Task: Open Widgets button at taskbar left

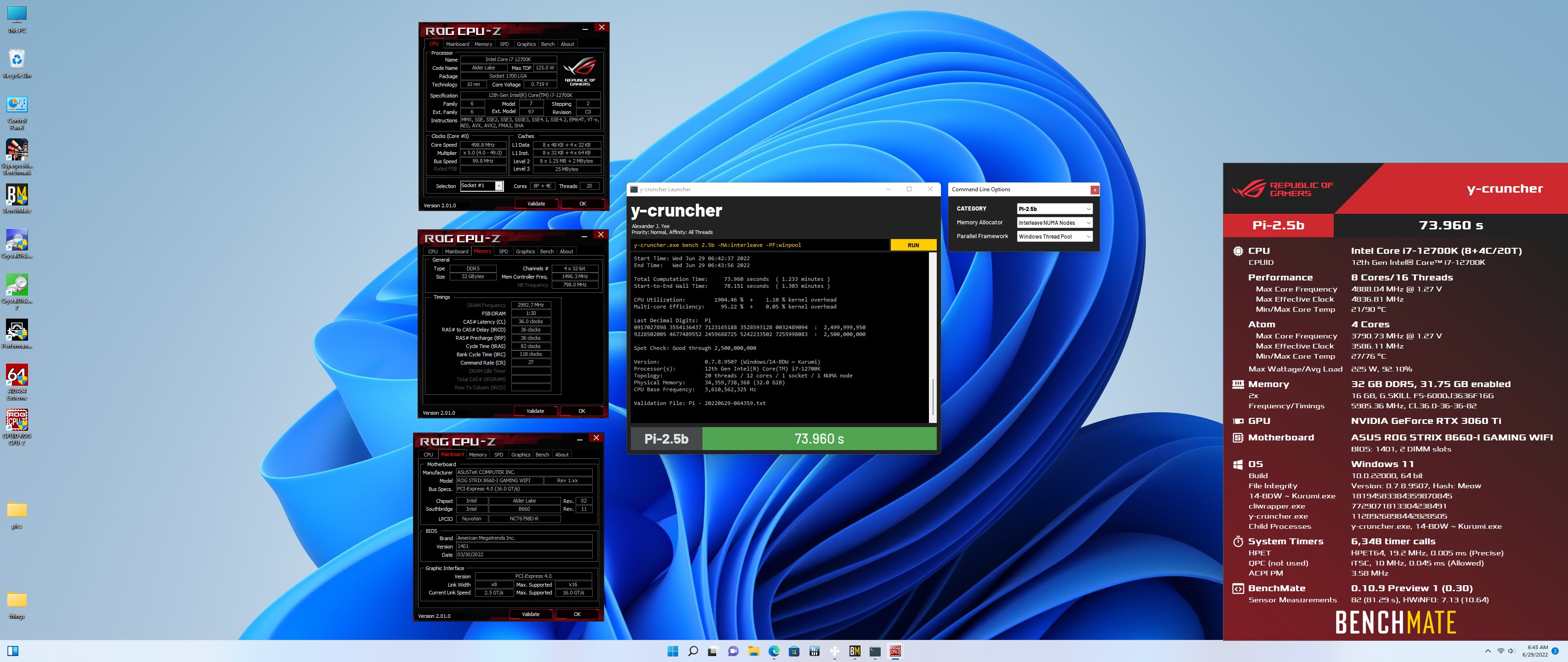Action: pos(13,651)
